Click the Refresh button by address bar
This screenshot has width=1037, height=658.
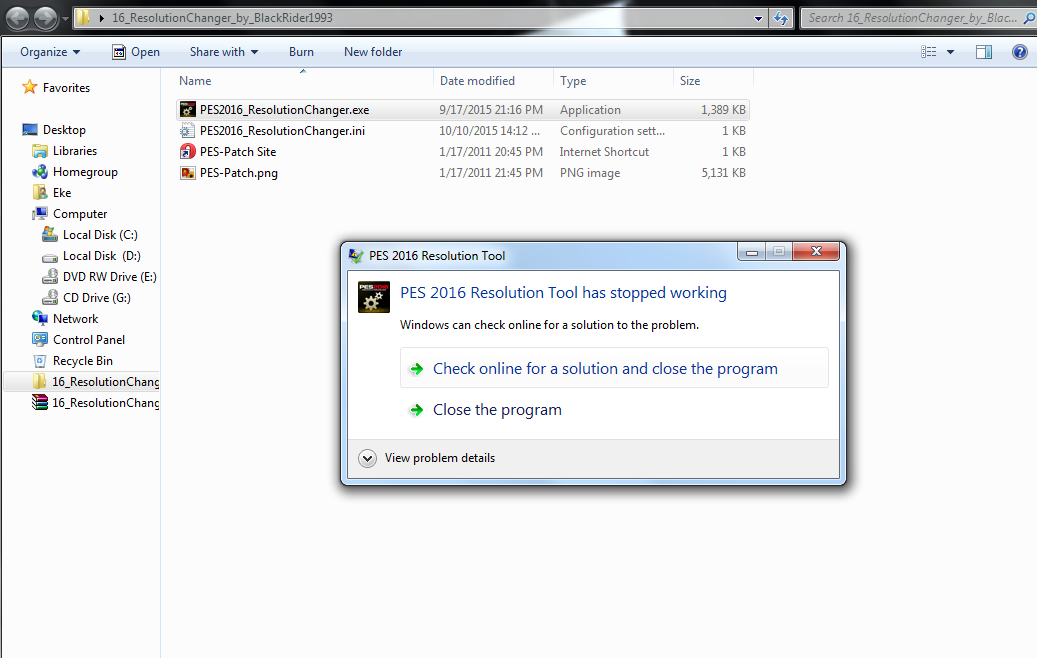pyautogui.click(x=781, y=19)
